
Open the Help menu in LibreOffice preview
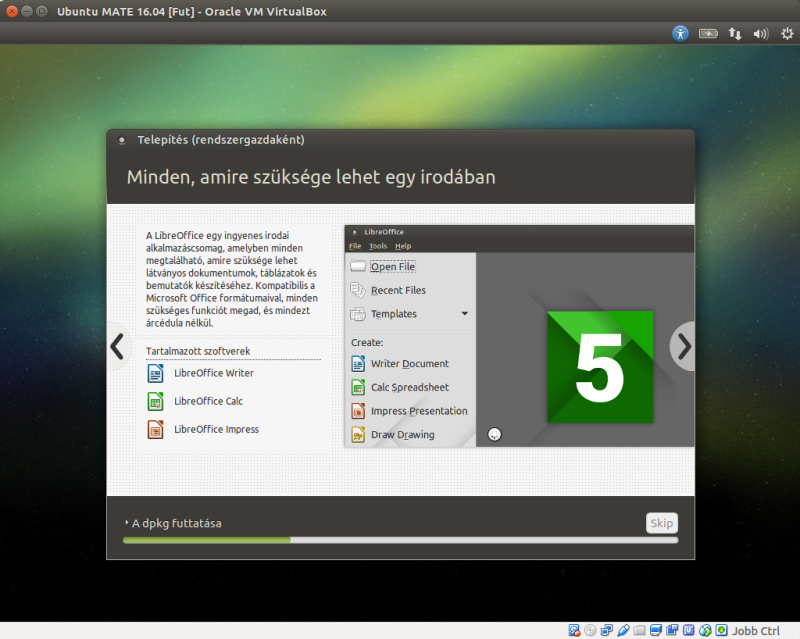[x=403, y=246]
